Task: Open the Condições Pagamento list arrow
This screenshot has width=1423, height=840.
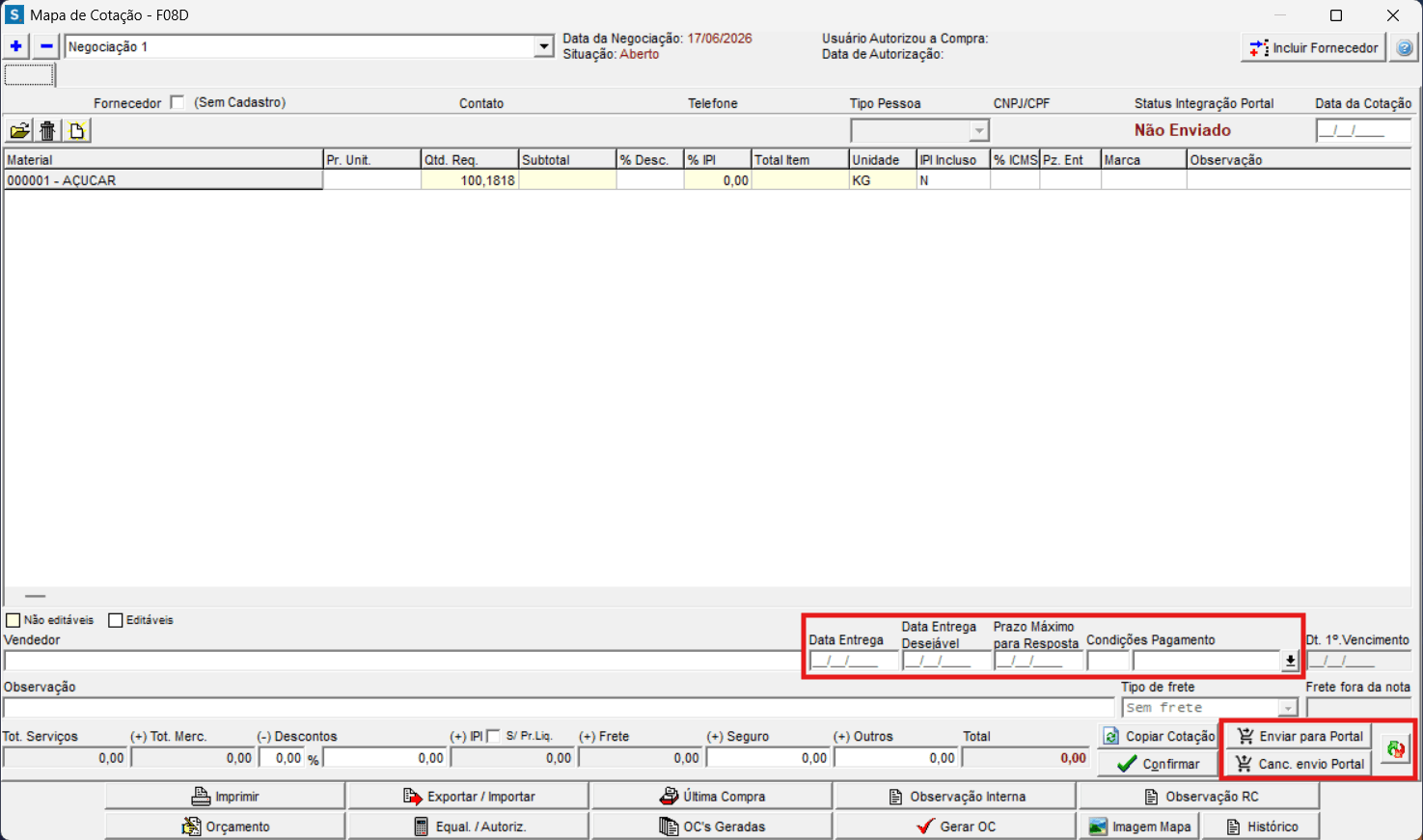Action: [x=1290, y=661]
